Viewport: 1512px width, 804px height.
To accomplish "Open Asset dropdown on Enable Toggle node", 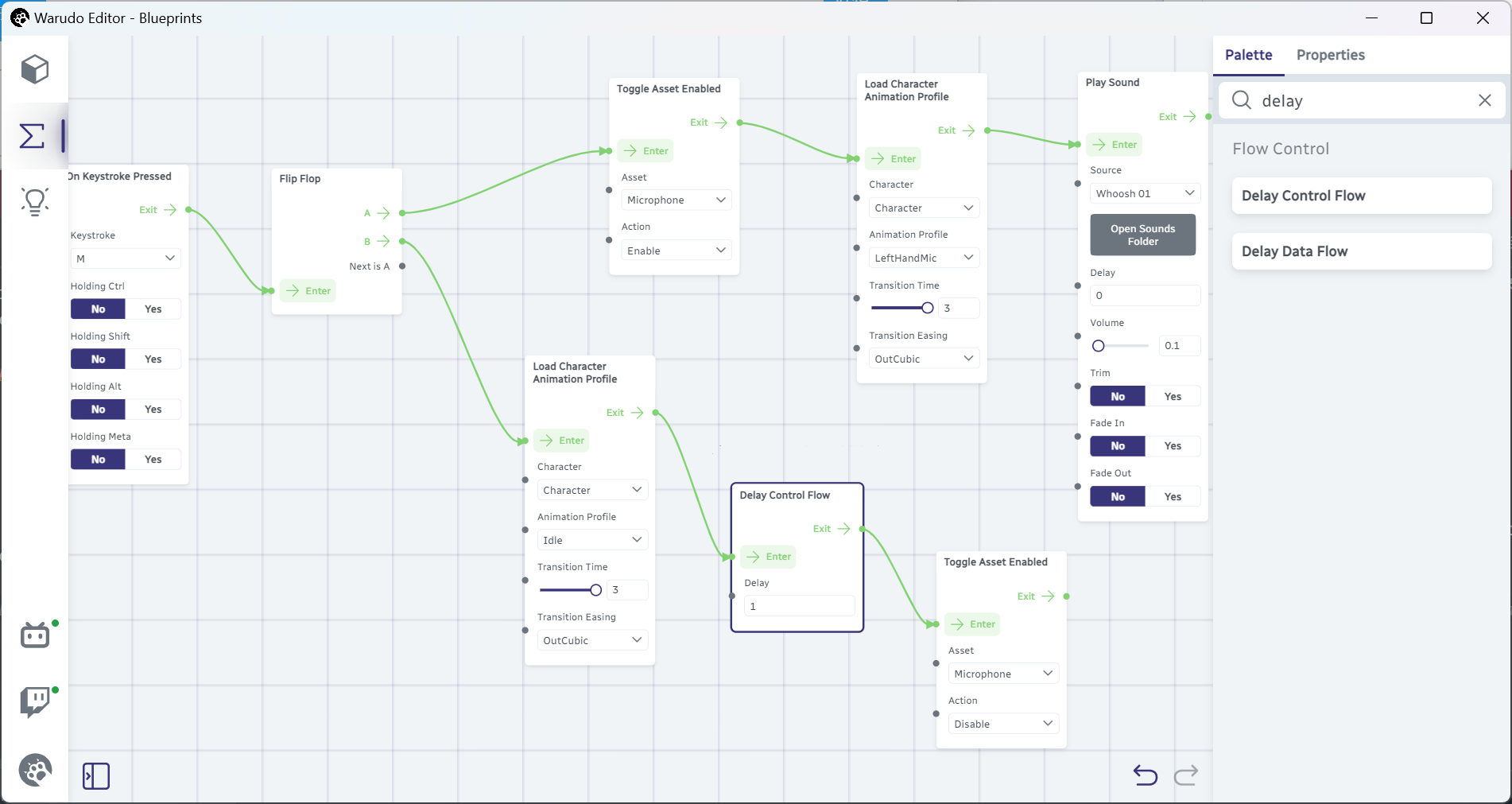I will coord(677,200).
